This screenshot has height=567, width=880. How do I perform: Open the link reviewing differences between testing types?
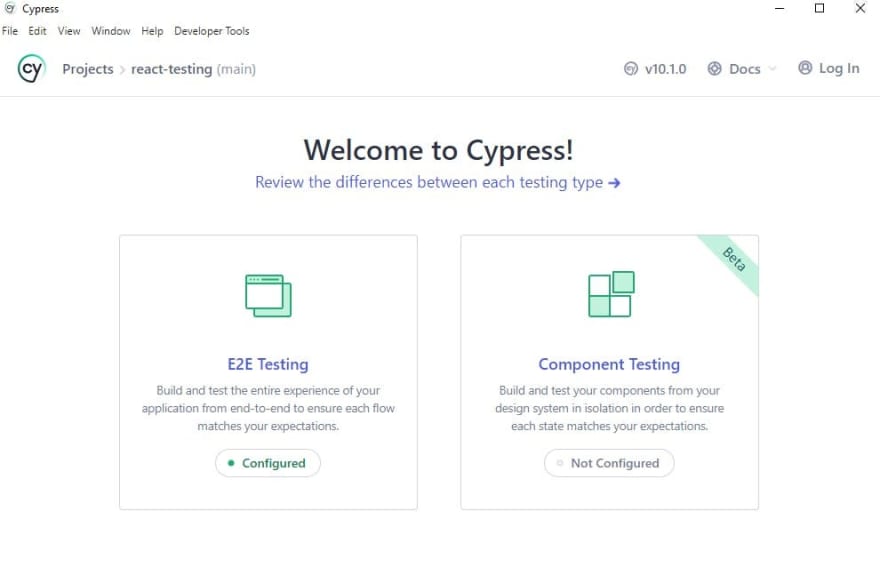pos(438,182)
